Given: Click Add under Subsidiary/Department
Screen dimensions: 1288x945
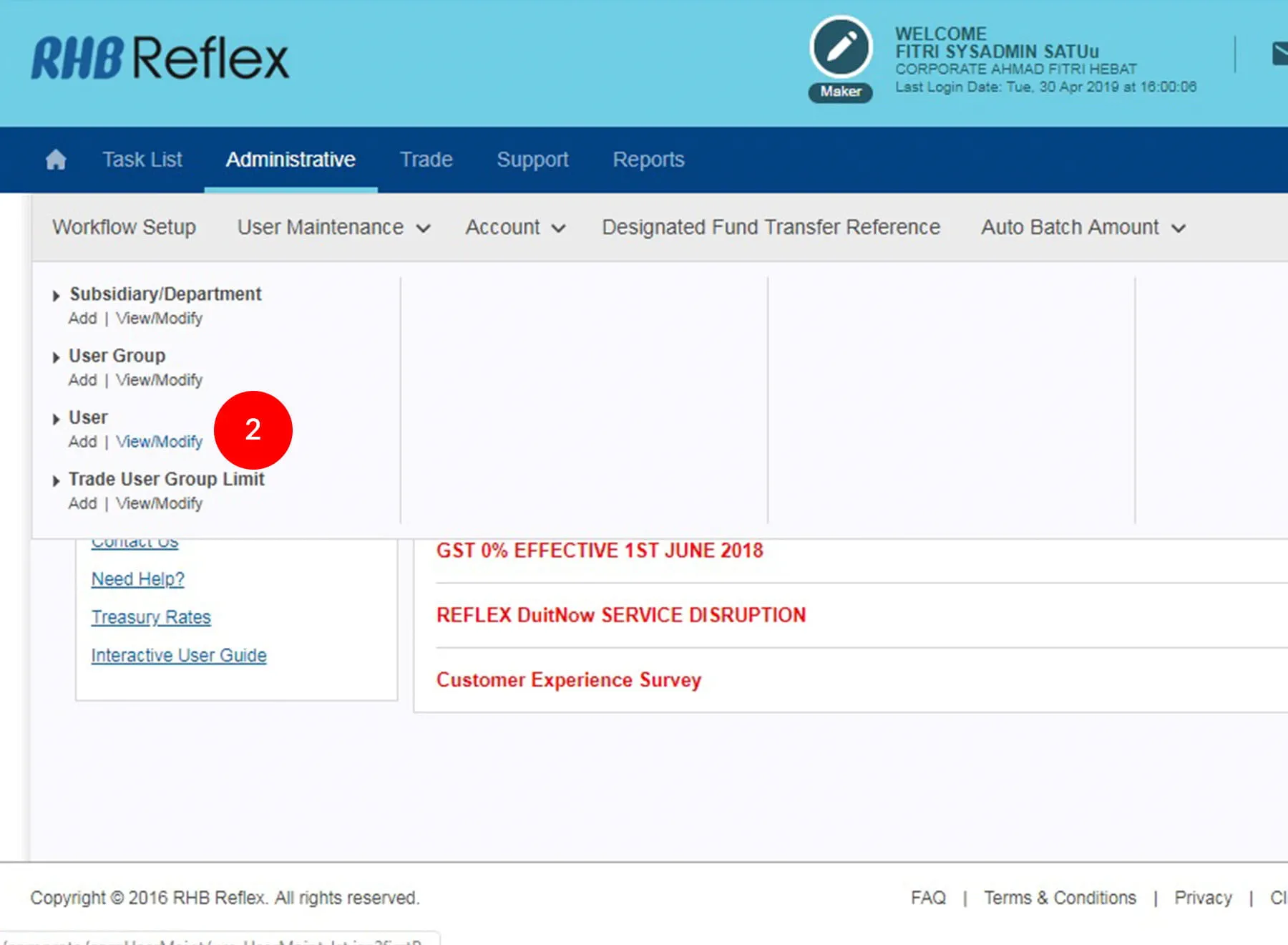Looking at the screenshot, I should click(82, 319).
